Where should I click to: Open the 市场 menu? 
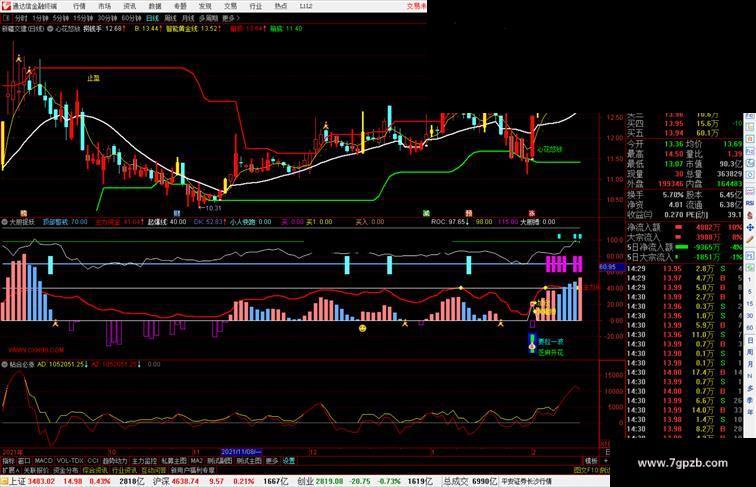click(x=105, y=6)
